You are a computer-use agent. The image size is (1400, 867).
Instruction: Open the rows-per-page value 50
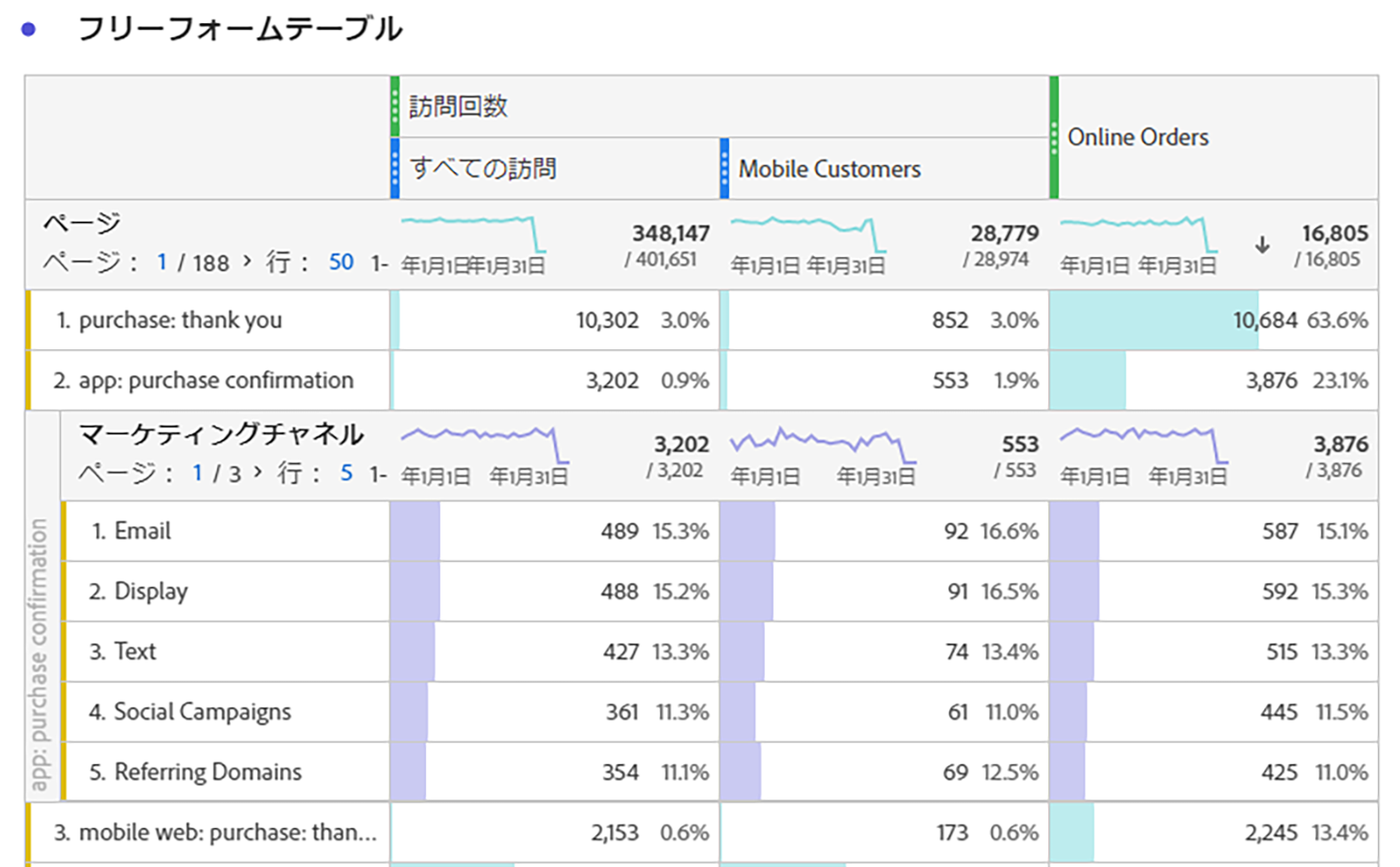[341, 262]
